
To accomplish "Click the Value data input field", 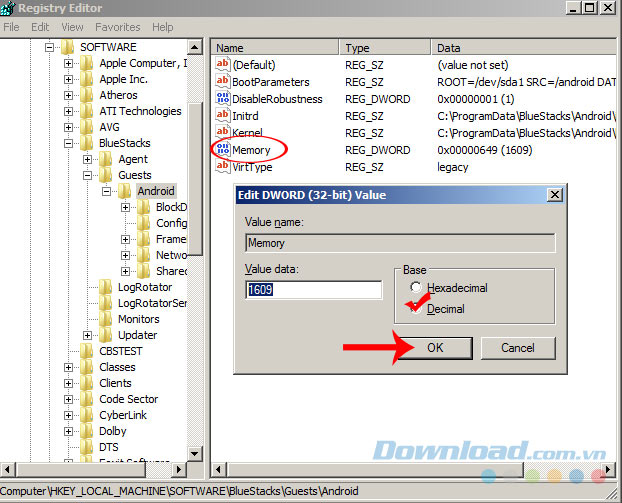I will coord(314,290).
